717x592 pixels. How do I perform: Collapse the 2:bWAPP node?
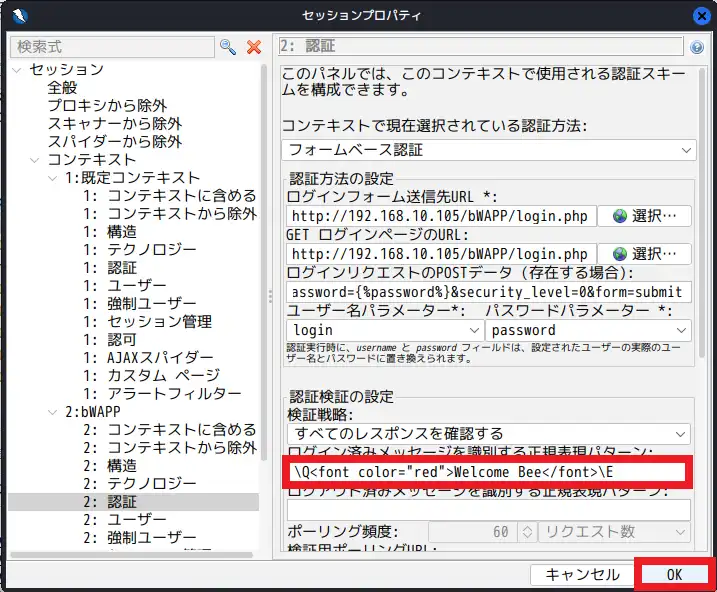click(53, 412)
